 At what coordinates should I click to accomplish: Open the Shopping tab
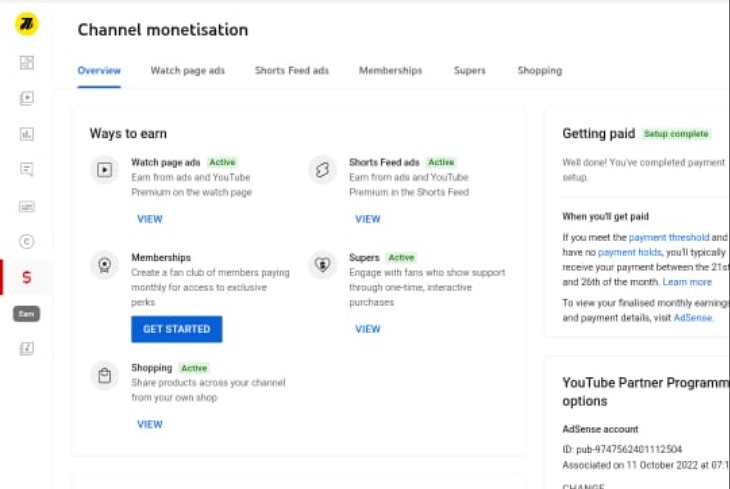point(540,70)
